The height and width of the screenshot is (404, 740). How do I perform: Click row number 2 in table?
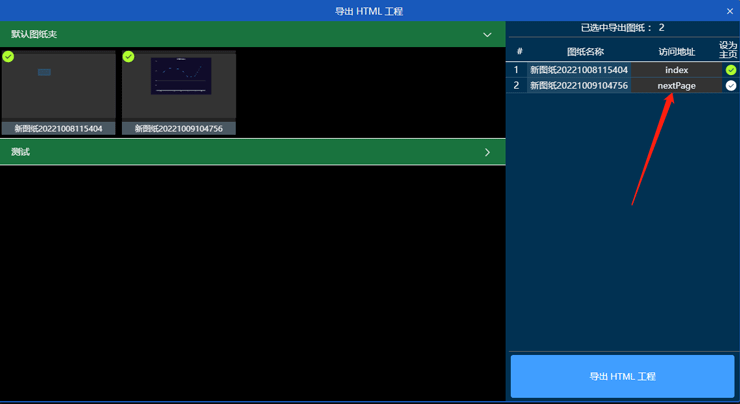(516, 85)
